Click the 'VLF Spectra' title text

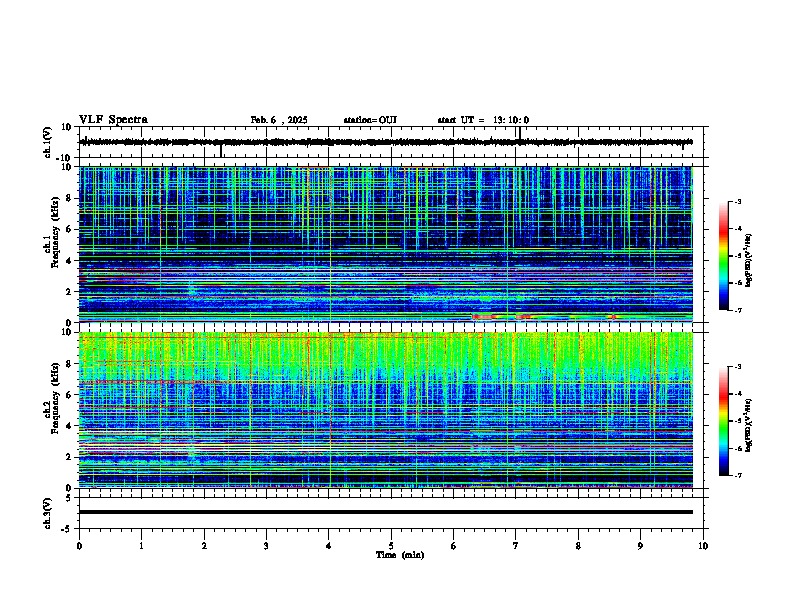pos(113,120)
